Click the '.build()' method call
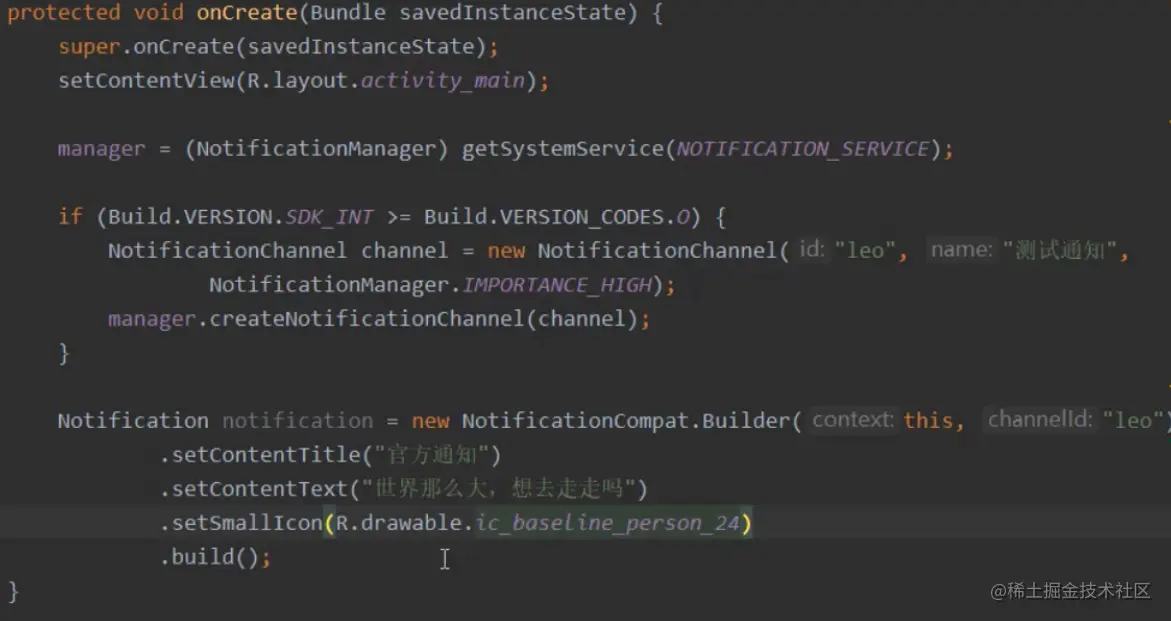 coord(209,558)
